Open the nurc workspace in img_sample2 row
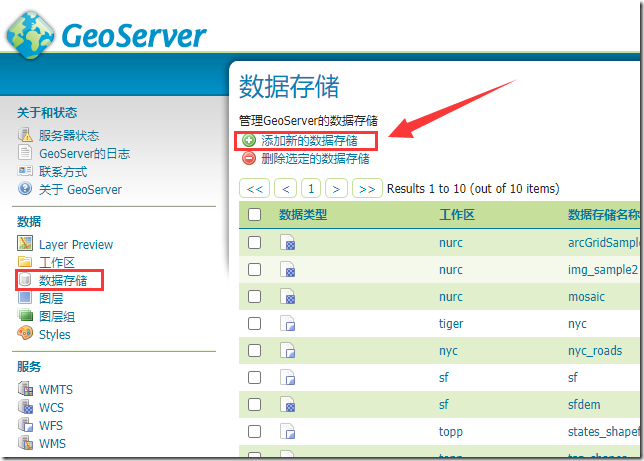The height and width of the screenshot is (461, 644). [x=451, y=270]
